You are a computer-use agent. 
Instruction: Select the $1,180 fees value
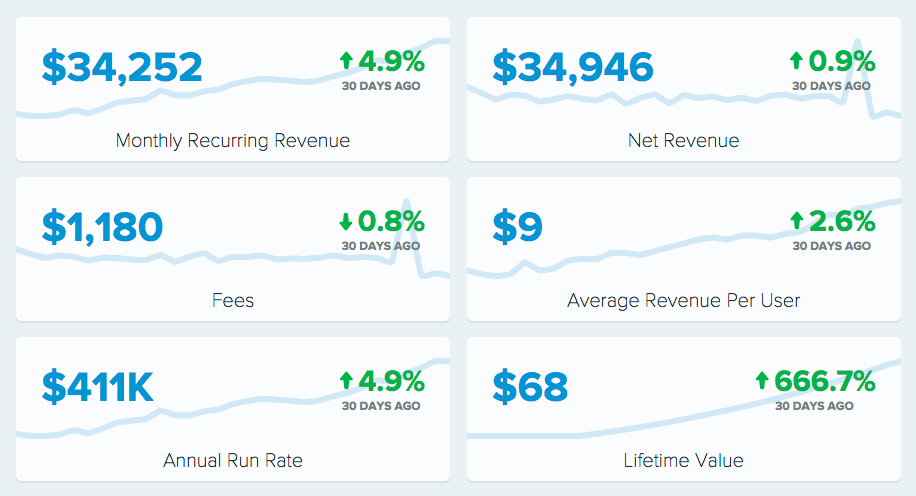point(102,228)
